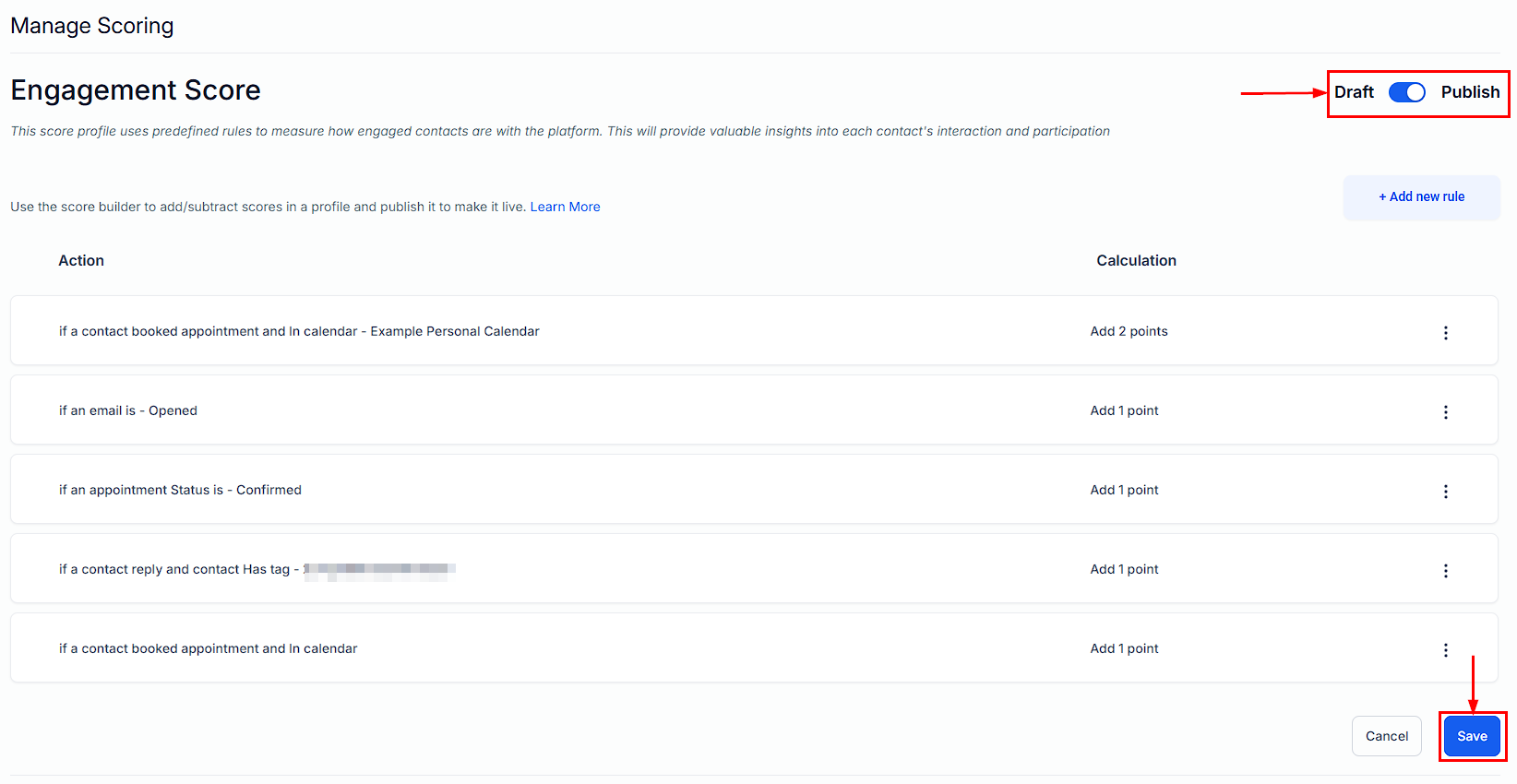Open the Learn More link
1517x784 pixels.
[565, 207]
